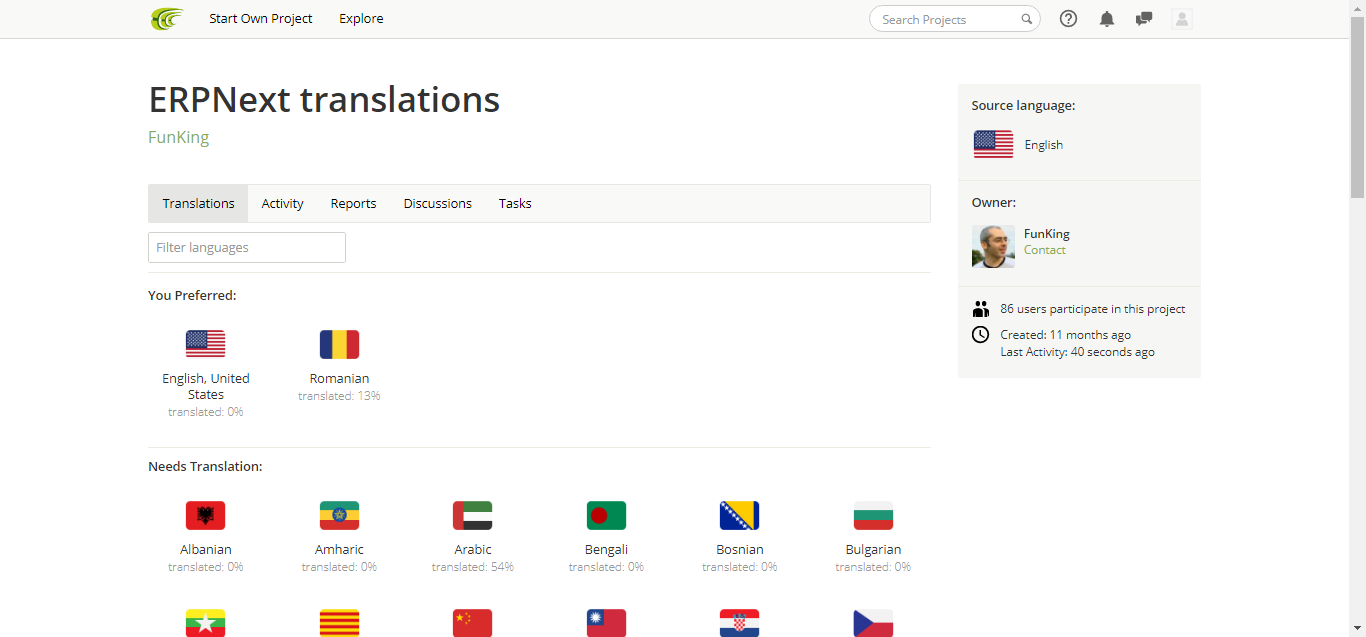The height and width of the screenshot is (637, 1366).
Task: Click the Contact owner link
Action: 1045,250
